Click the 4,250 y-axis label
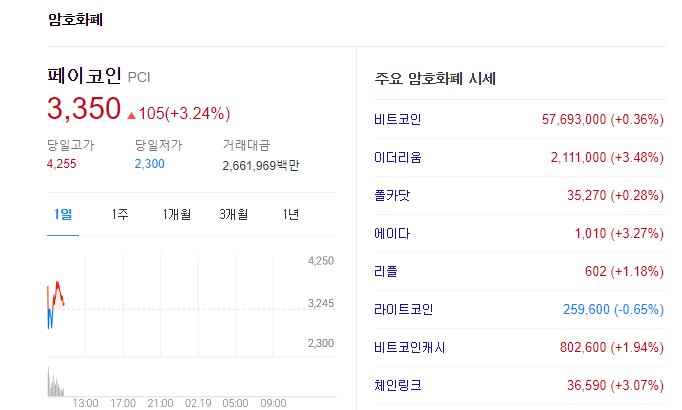This screenshot has height=410, width=682. [x=321, y=261]
